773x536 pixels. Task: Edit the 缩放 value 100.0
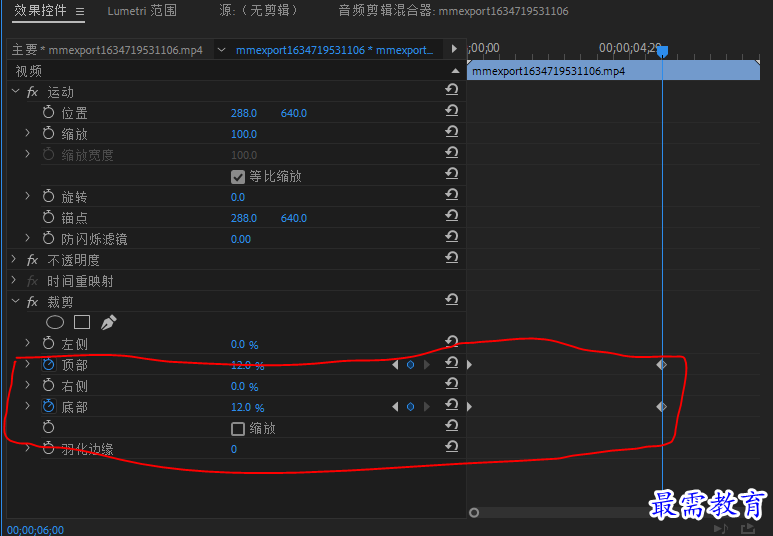click(x=244, y=134)
